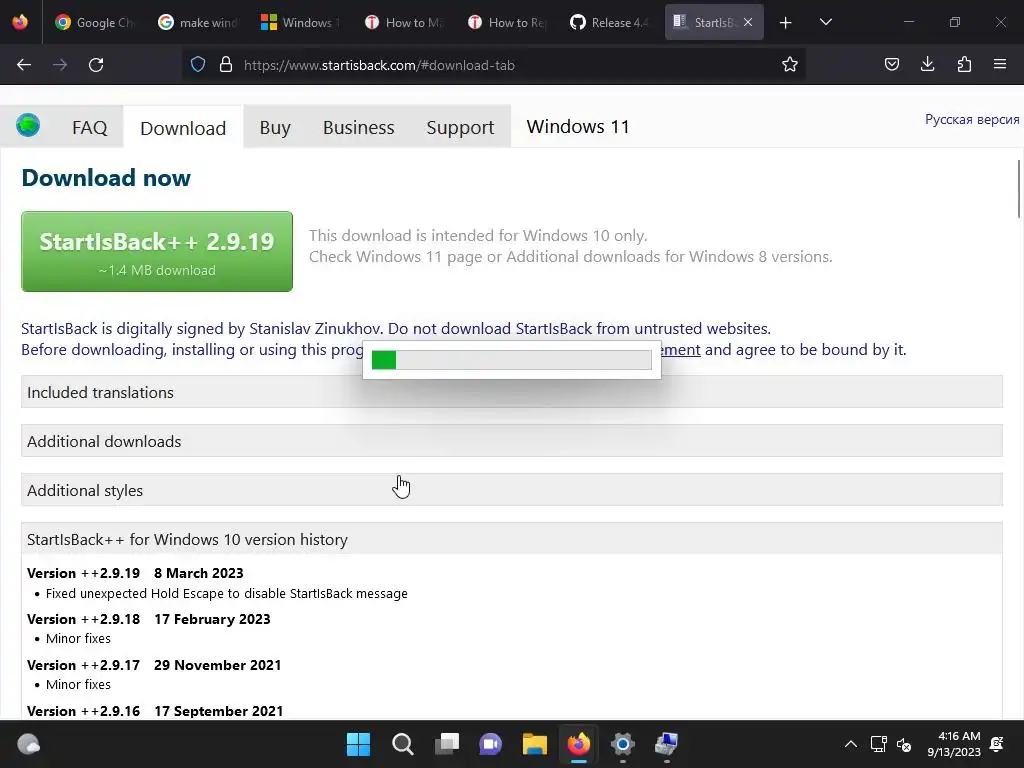The image size is (1024, 768).
Task: Switch to the GitHub Release 4.4 tab
Action: pos(609,22)
